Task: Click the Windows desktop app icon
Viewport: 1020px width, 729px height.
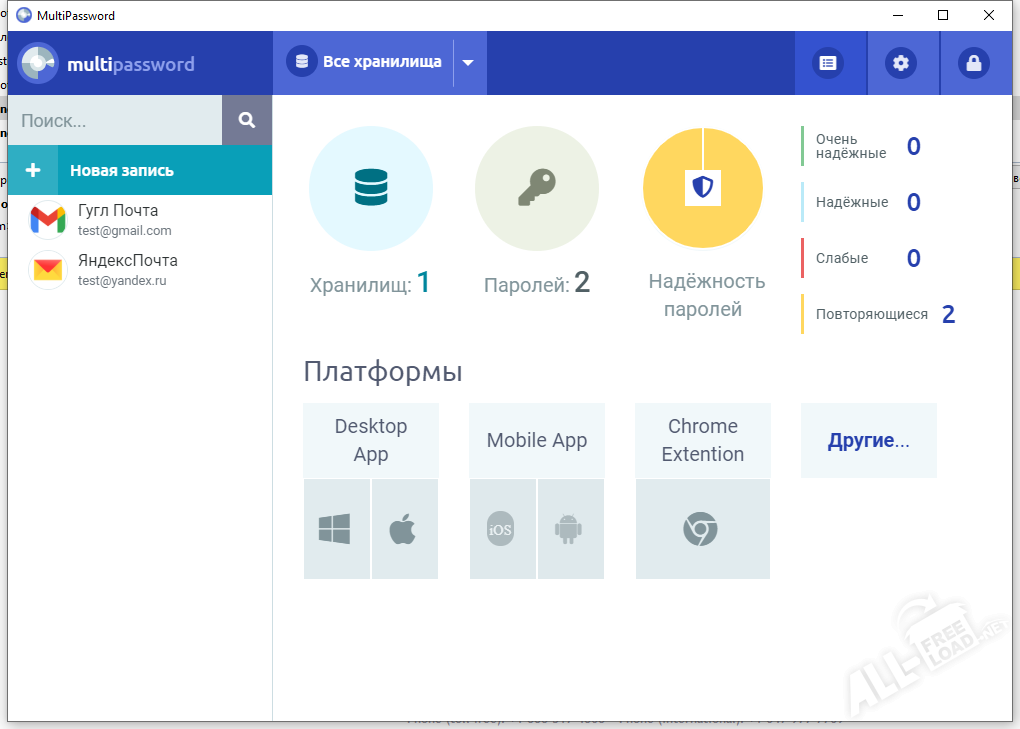Action: (335, 529)
